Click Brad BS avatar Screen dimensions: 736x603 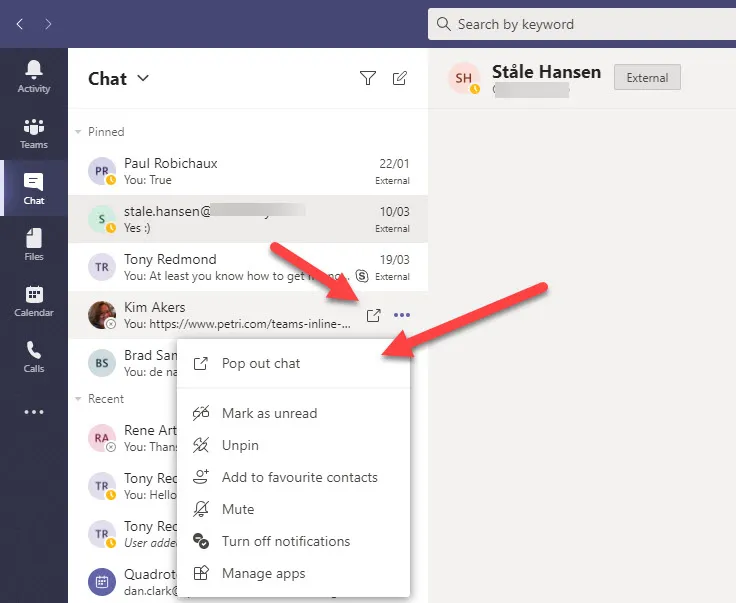click(102, 363)
